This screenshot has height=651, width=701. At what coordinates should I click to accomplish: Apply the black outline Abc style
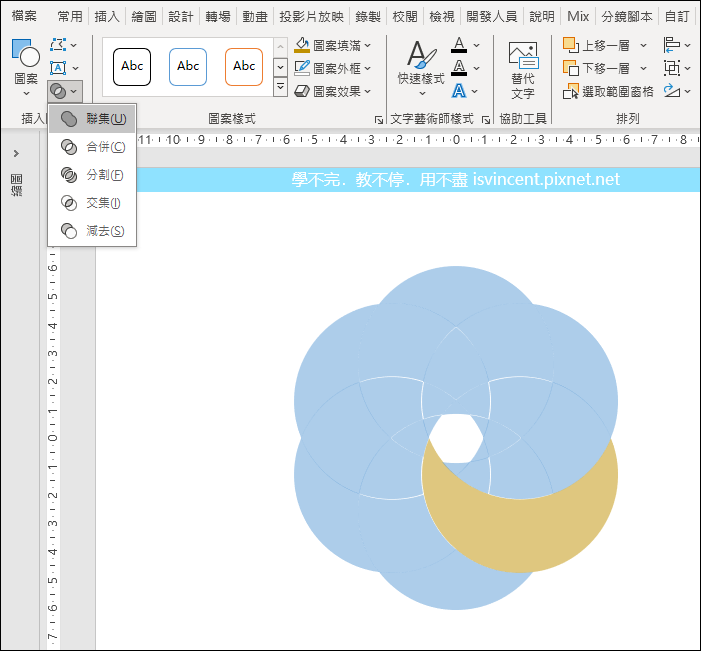coord(132,67)
